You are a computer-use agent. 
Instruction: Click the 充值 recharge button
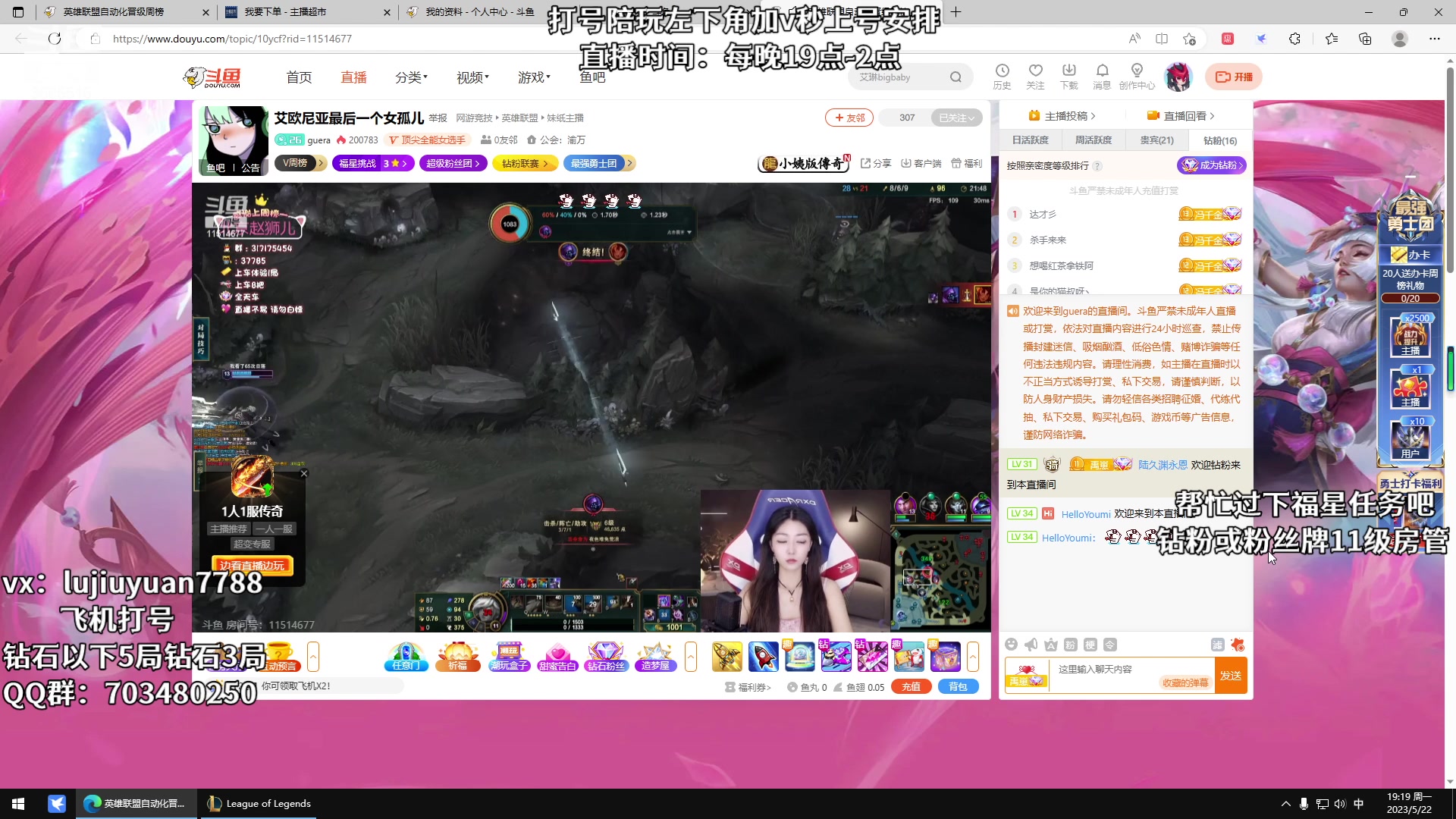911,686
